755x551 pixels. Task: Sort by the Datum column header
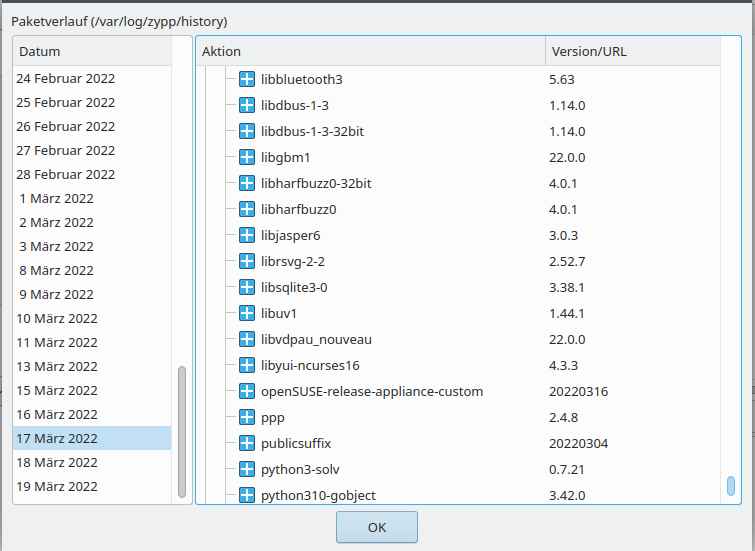click(x=92, y=51)
